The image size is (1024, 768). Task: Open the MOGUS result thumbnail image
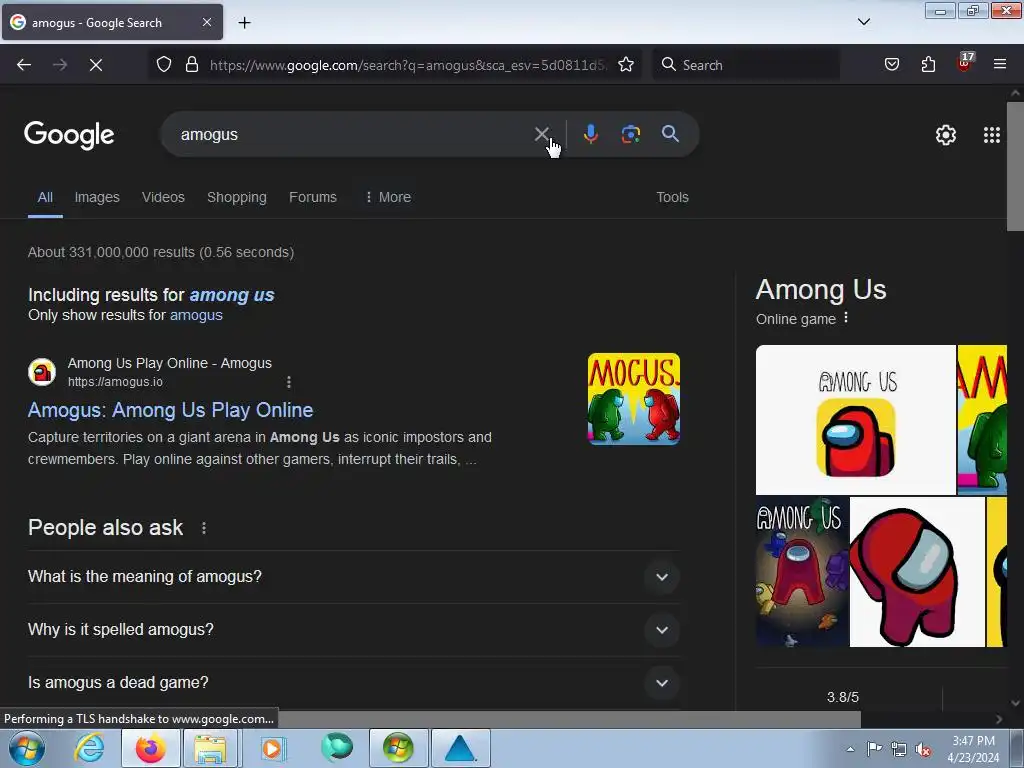tap(633, 399)
